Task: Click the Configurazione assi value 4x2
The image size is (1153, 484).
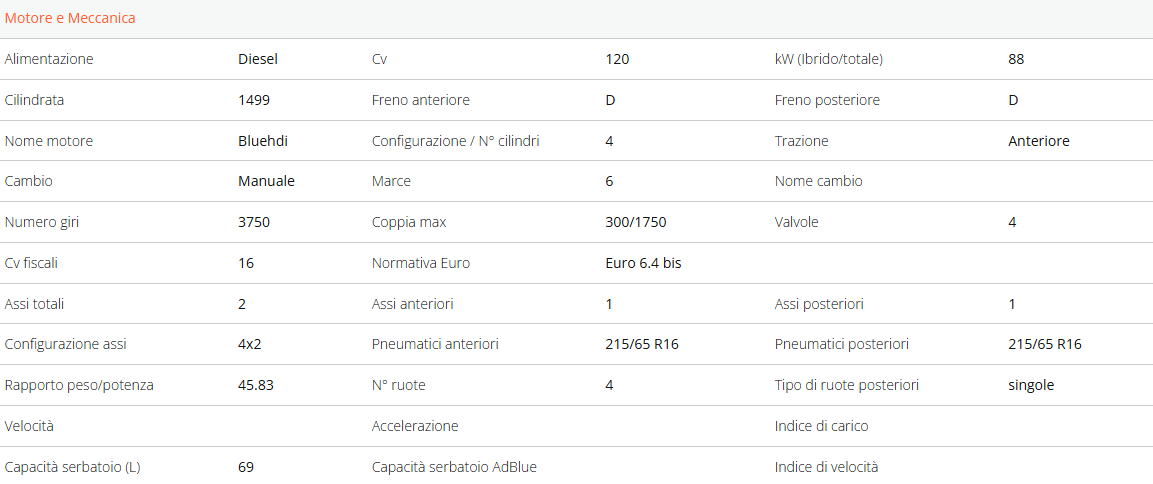Action: (x=250, y=344)
